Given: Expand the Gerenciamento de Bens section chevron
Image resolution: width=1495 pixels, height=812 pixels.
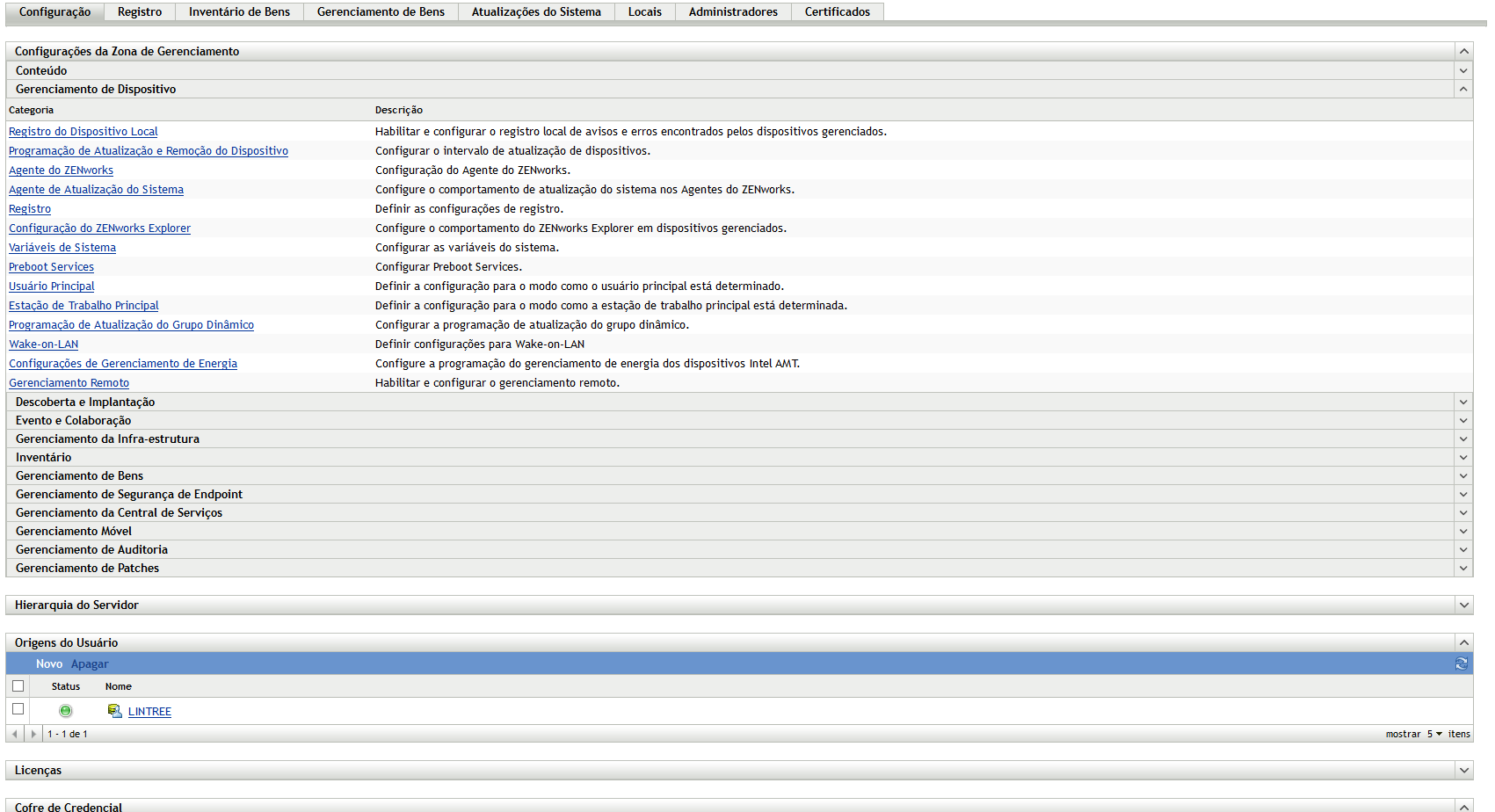Looking at the screenshot, I should click(x=1463, y=476).
